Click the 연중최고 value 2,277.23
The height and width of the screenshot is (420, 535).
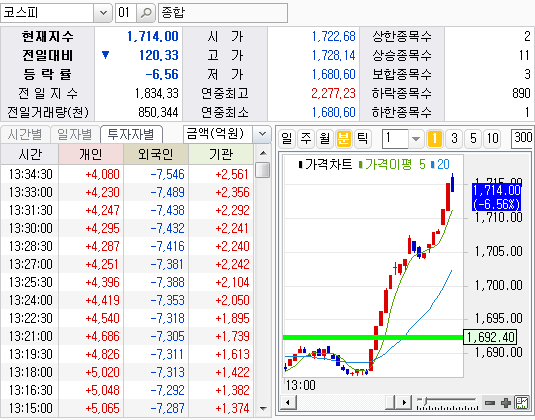tap(333, 93)
